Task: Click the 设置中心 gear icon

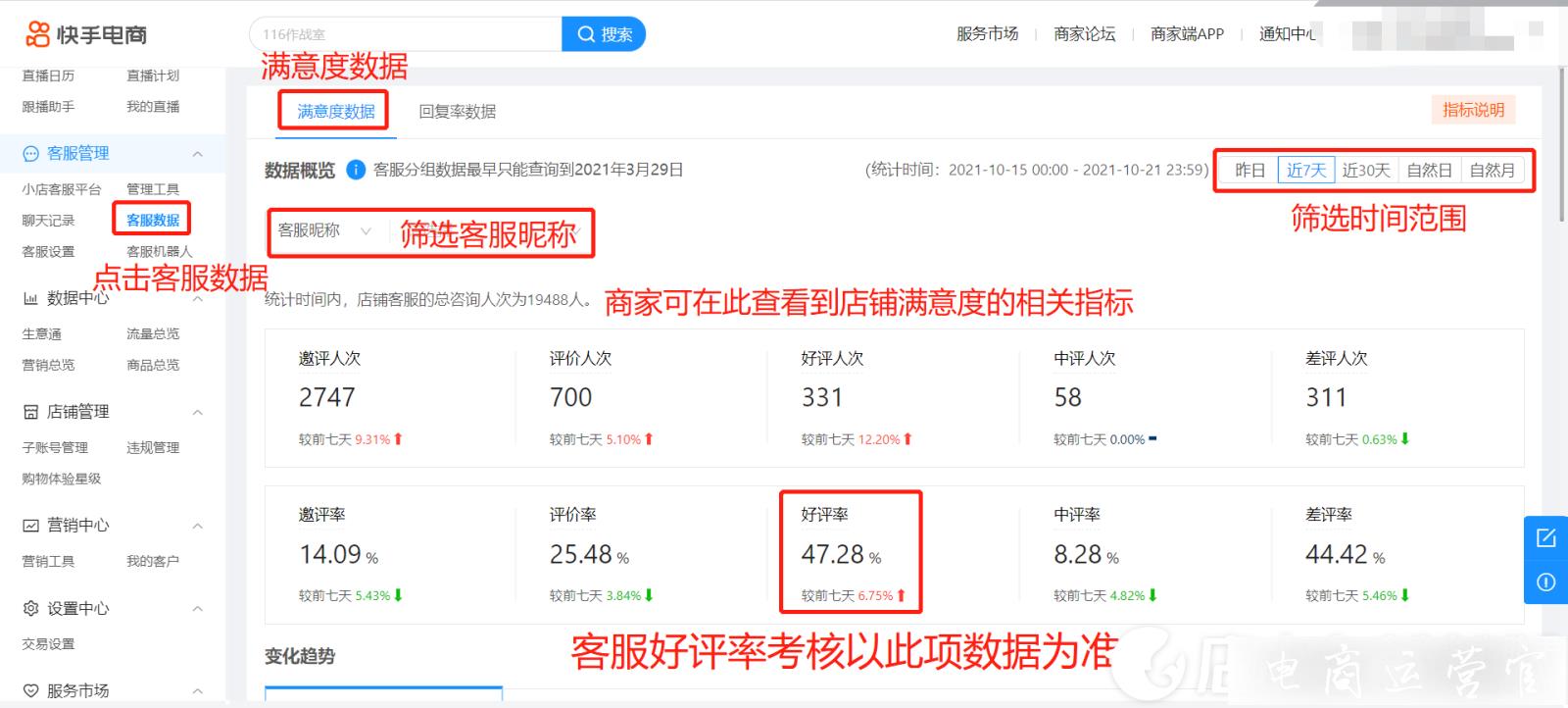Action: (30, 609)
